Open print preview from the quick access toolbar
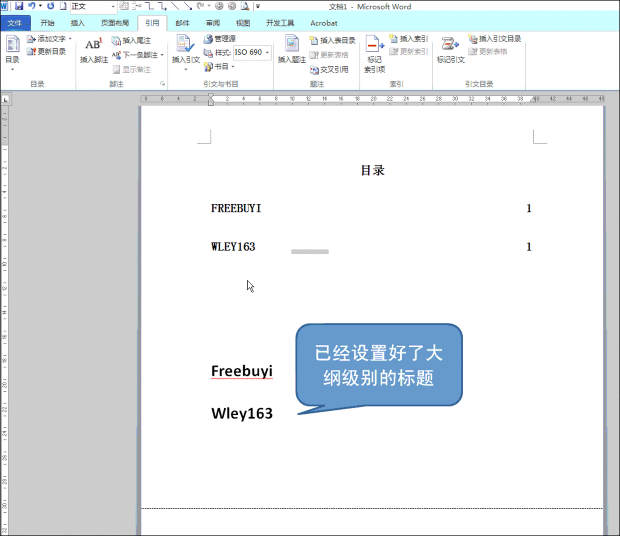Screen dimensions: 620x536 (x=245, y=6)
